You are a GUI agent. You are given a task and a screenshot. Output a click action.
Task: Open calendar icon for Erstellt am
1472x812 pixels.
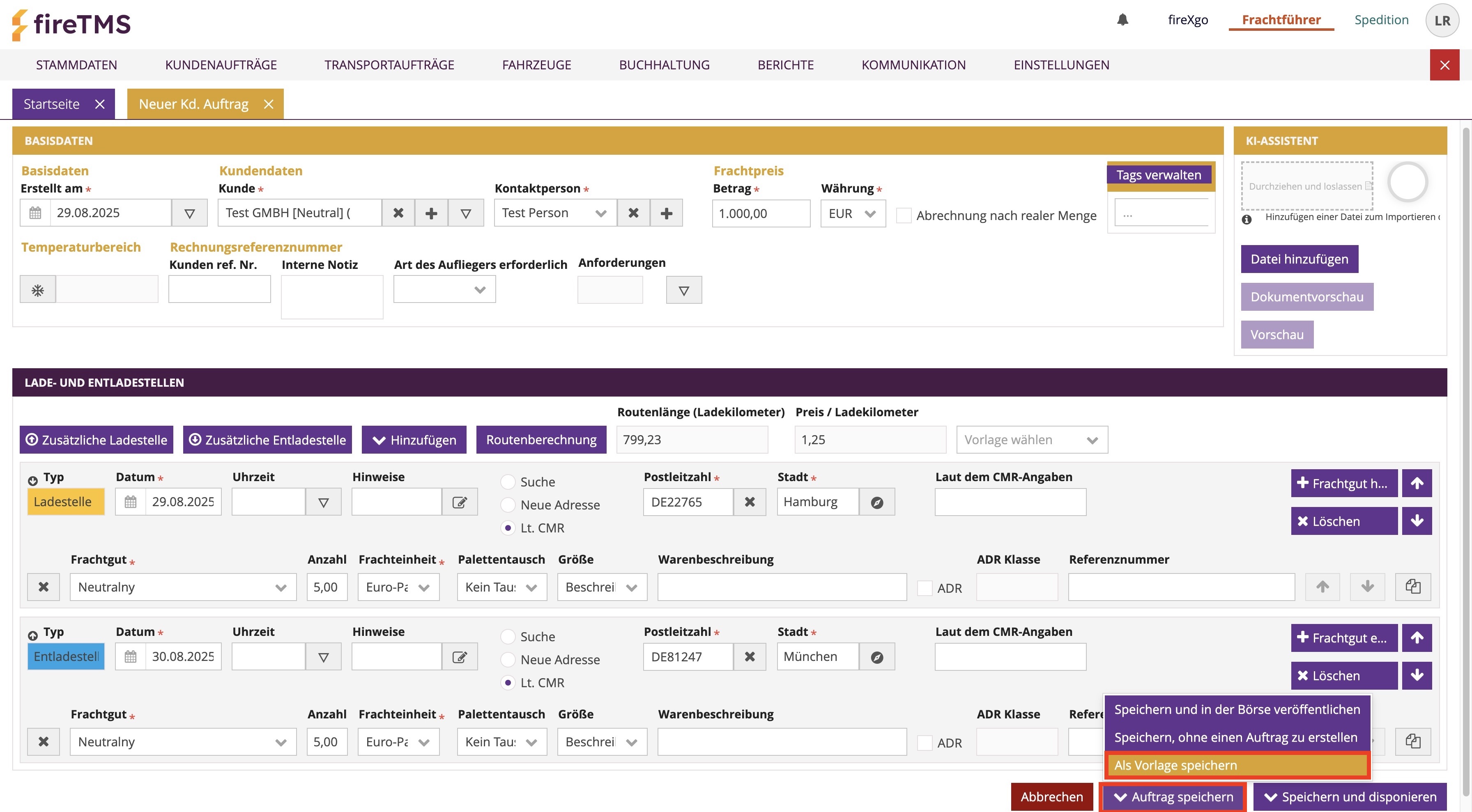pos(35,213)
